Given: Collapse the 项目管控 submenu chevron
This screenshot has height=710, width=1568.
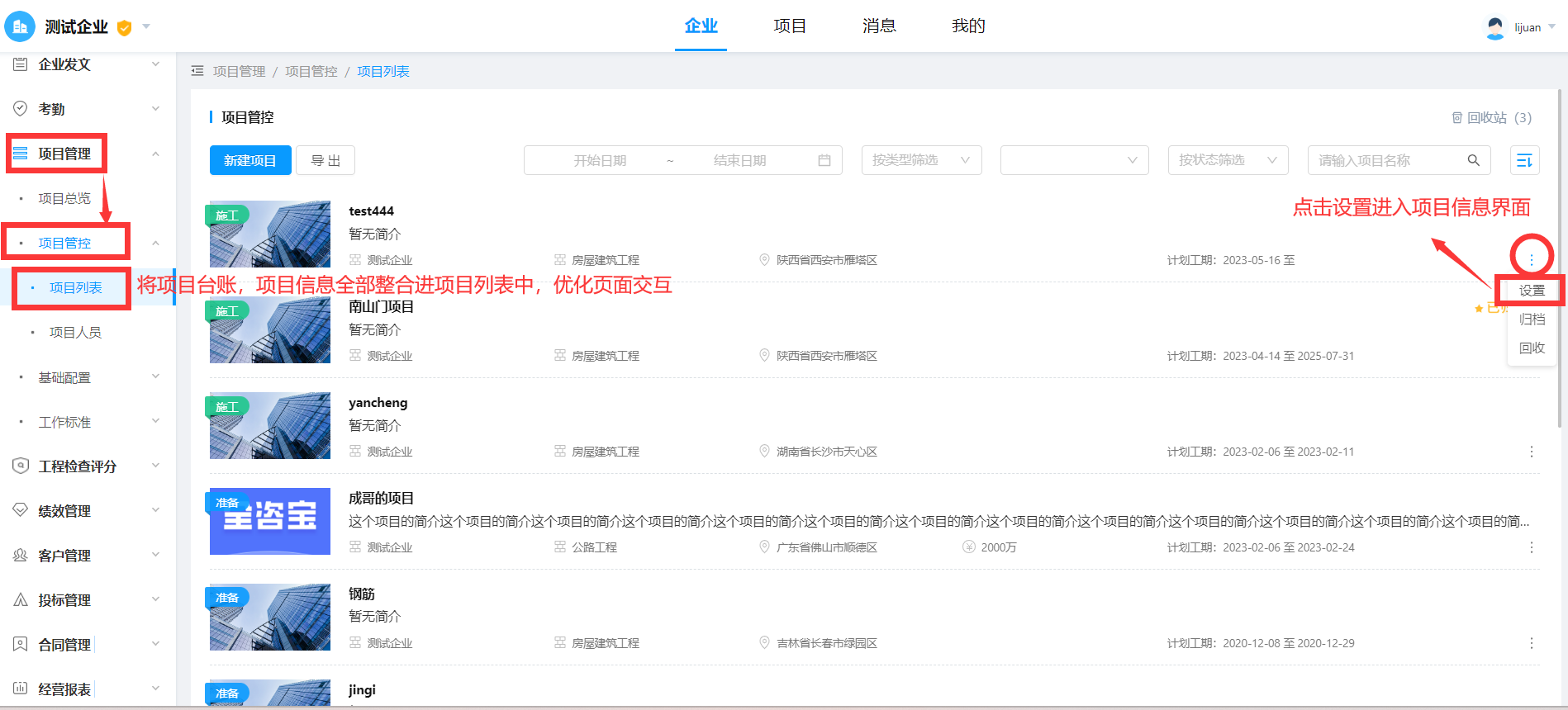Looking at the screenshot, I should pyautogui.click(x=155, y=243).
